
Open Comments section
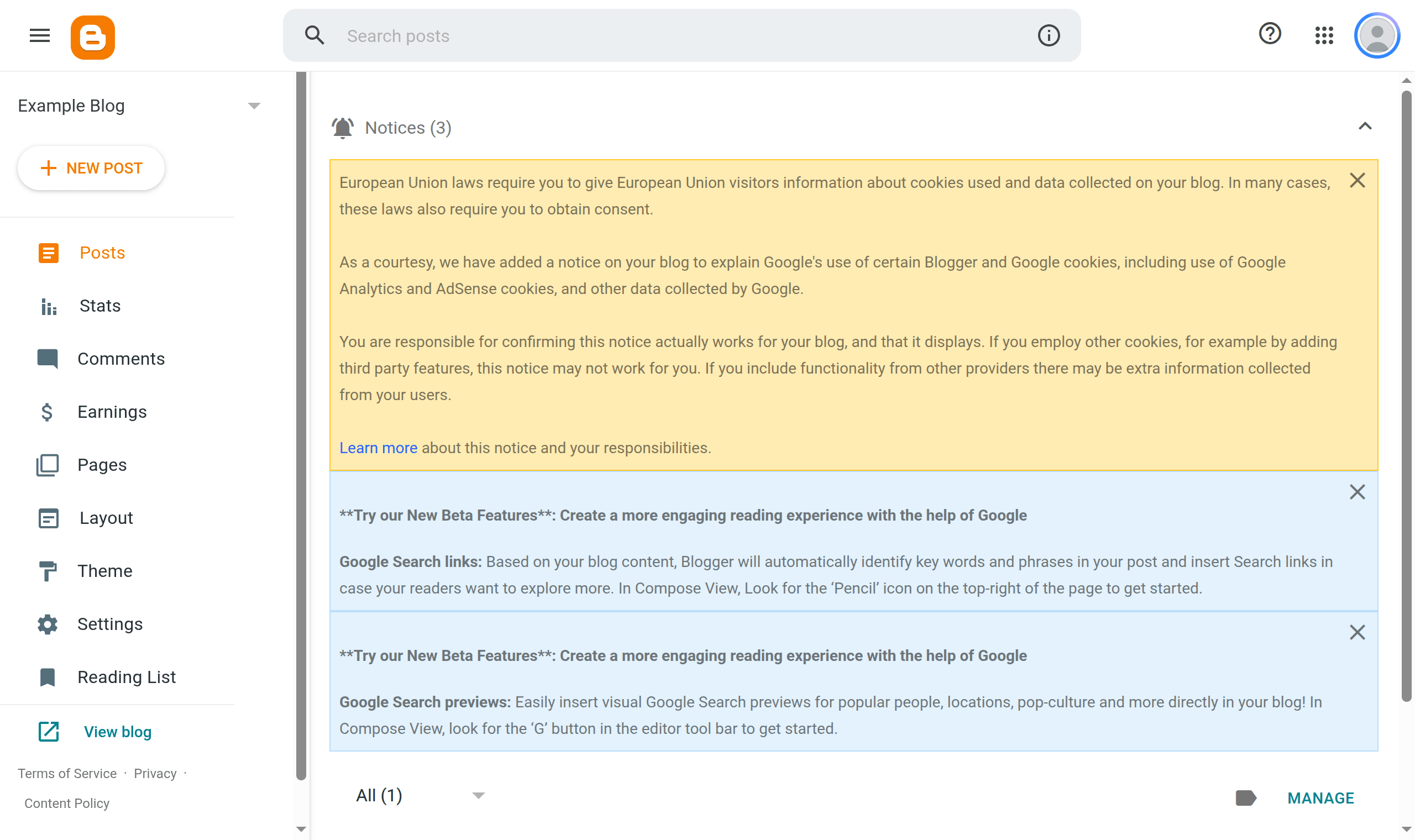121,359
